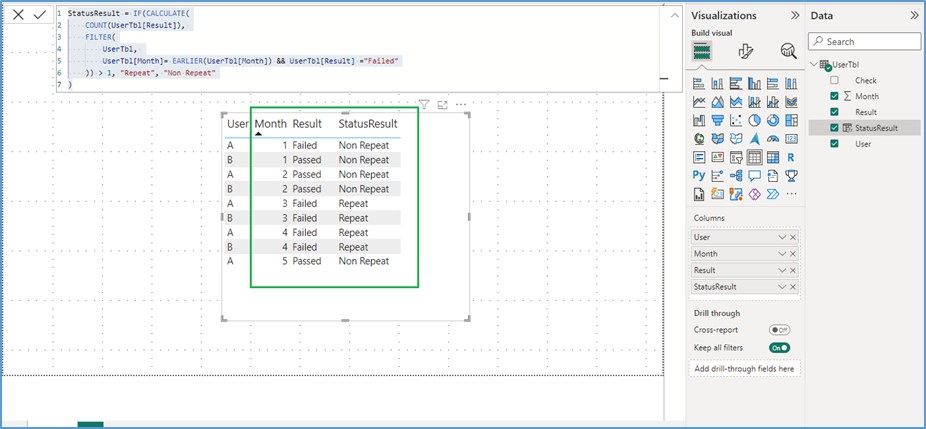Open the Format visual tab icon
The height and width of the screenshot is (429, 926).
pos(745,51)
